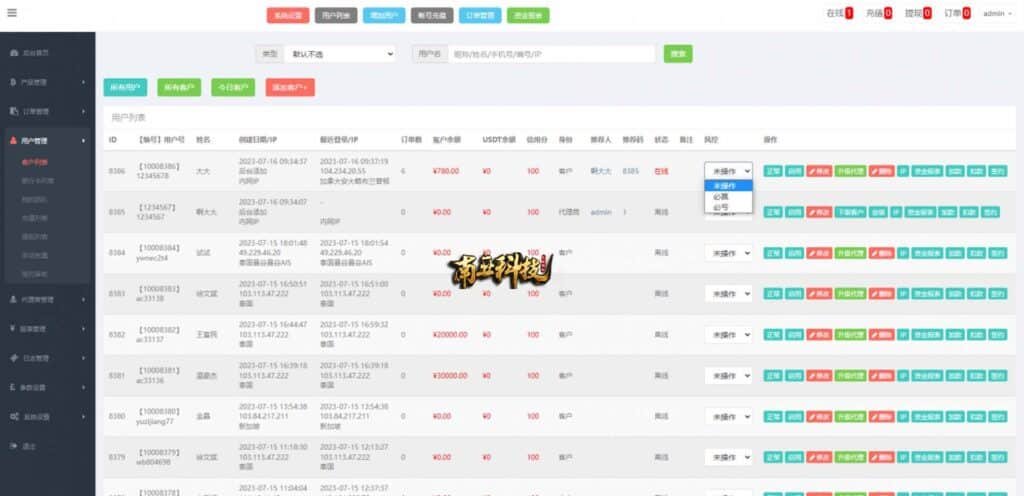Select 必赢 in the open risk-control dropdown

[x=721, y=197]
